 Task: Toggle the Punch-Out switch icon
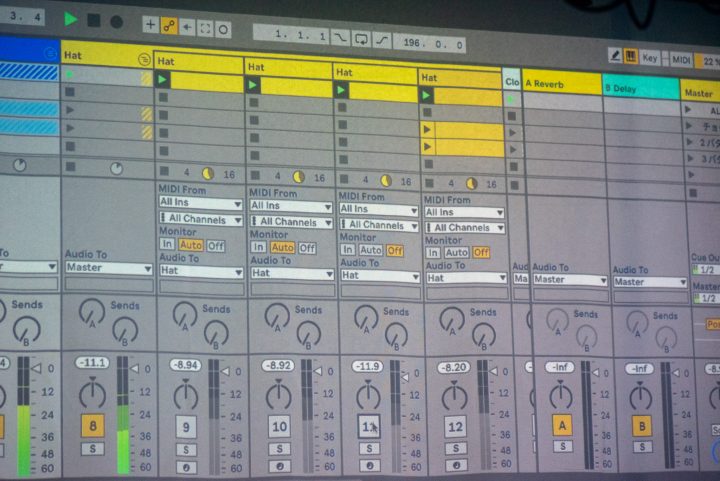[382, 41]
